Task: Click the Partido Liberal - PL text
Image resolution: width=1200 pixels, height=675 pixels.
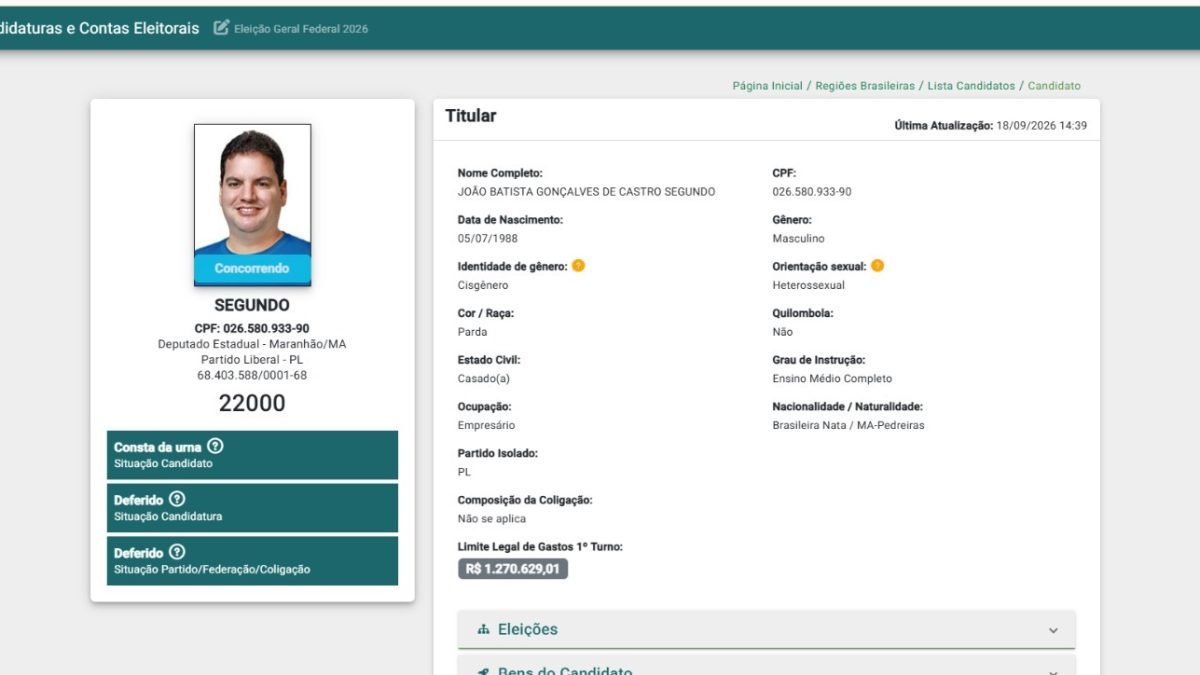Action: pos(252,360)
